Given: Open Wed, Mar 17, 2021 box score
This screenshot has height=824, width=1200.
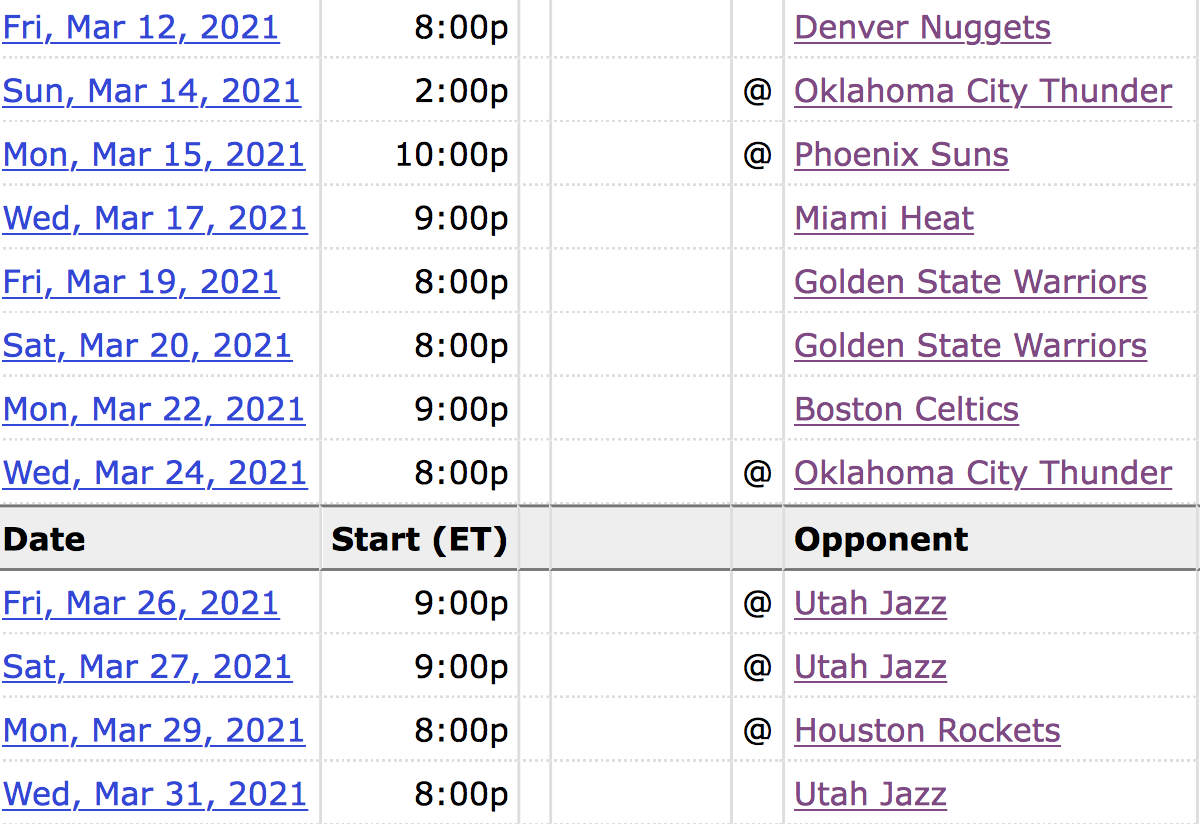Looking at the screenshot, I should [x=155, y=218].
